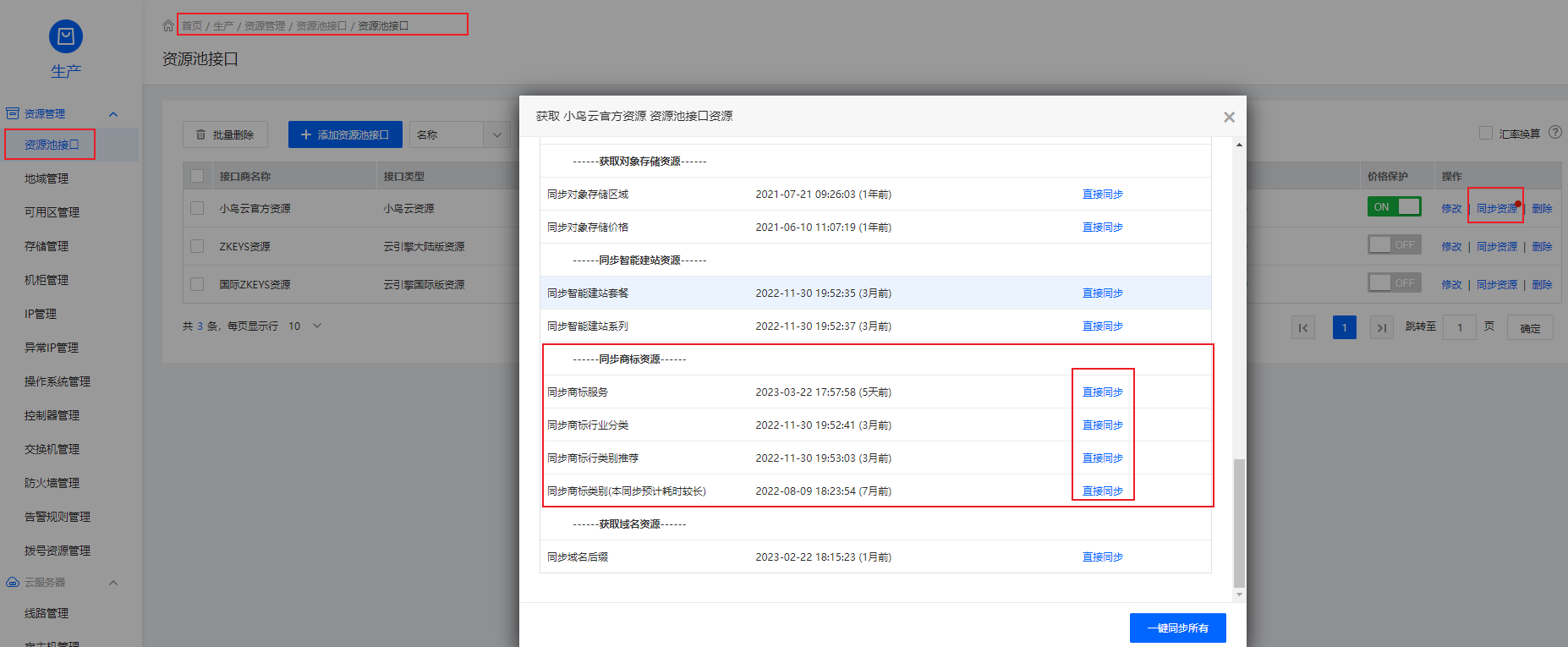Image resolution: width=1568 pixels, height=647 pixels.
Task: Click 首页 breadcrumb link
Action: click(192, 26)
